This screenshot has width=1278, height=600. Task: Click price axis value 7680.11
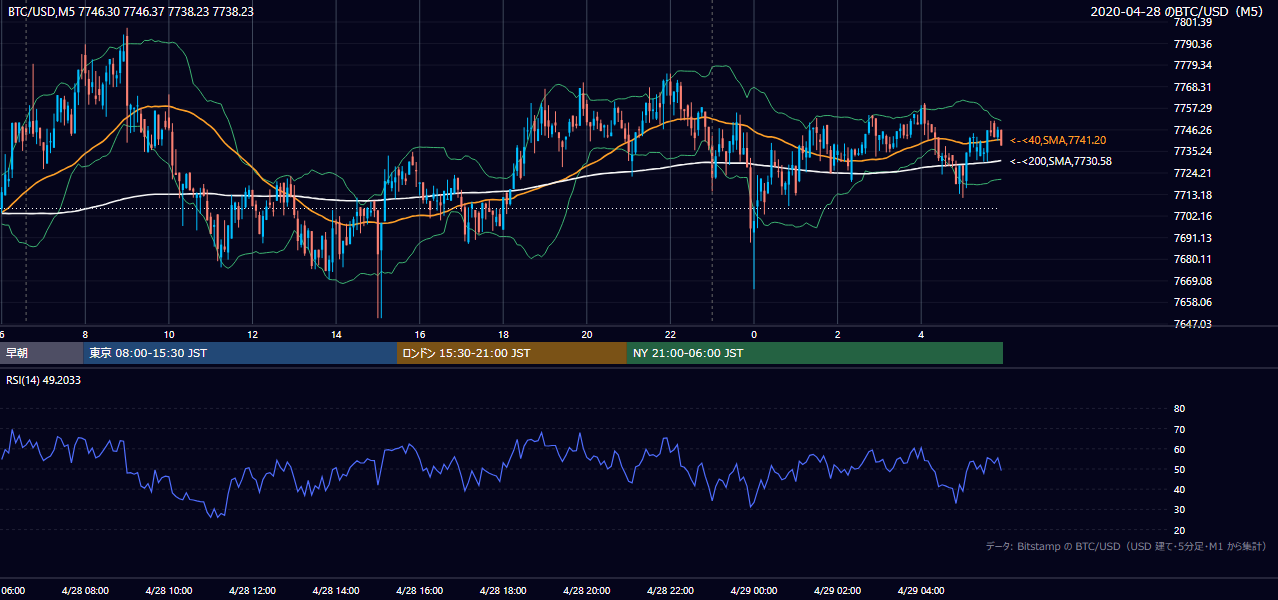point(1193,259)
